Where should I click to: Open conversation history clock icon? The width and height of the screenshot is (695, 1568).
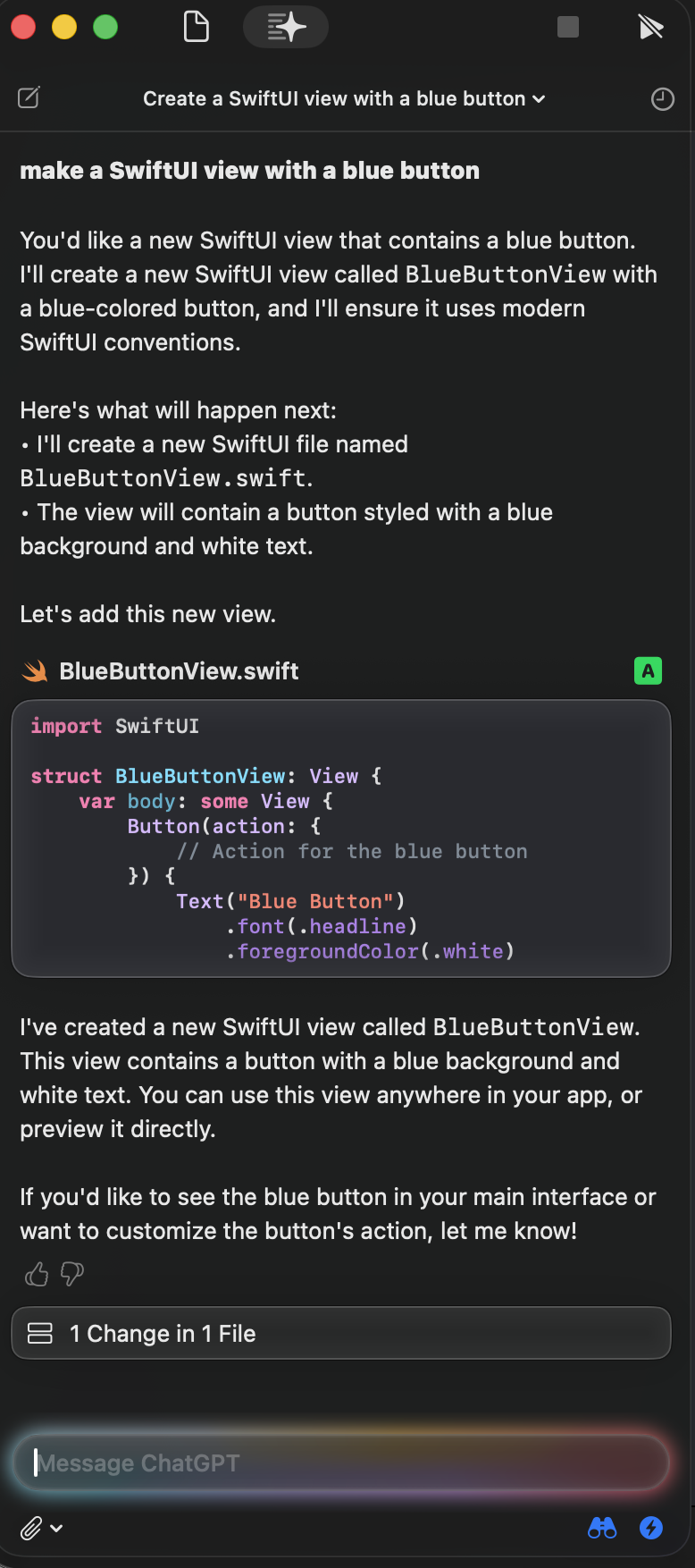(663, 99)
